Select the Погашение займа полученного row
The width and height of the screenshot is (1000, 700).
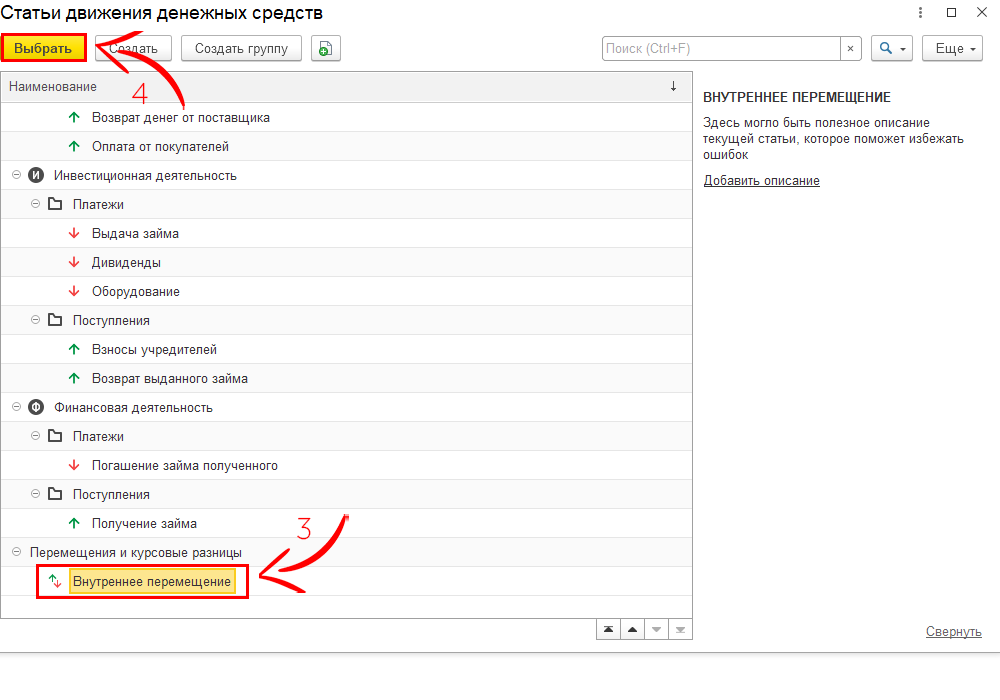(185, 466)
